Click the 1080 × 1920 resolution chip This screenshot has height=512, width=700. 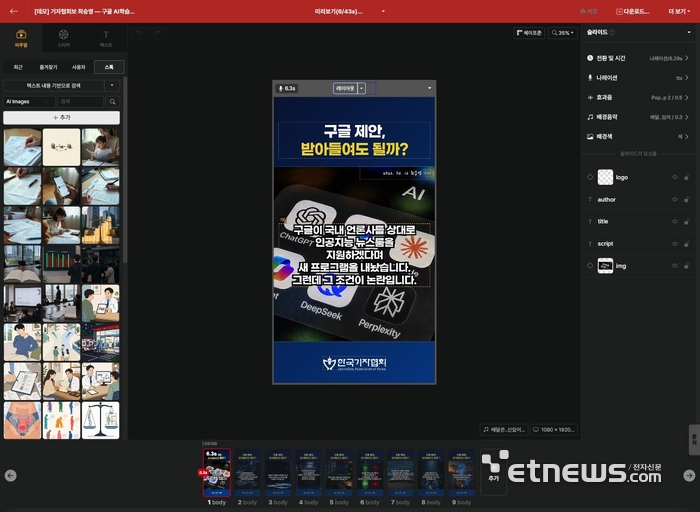554,429
